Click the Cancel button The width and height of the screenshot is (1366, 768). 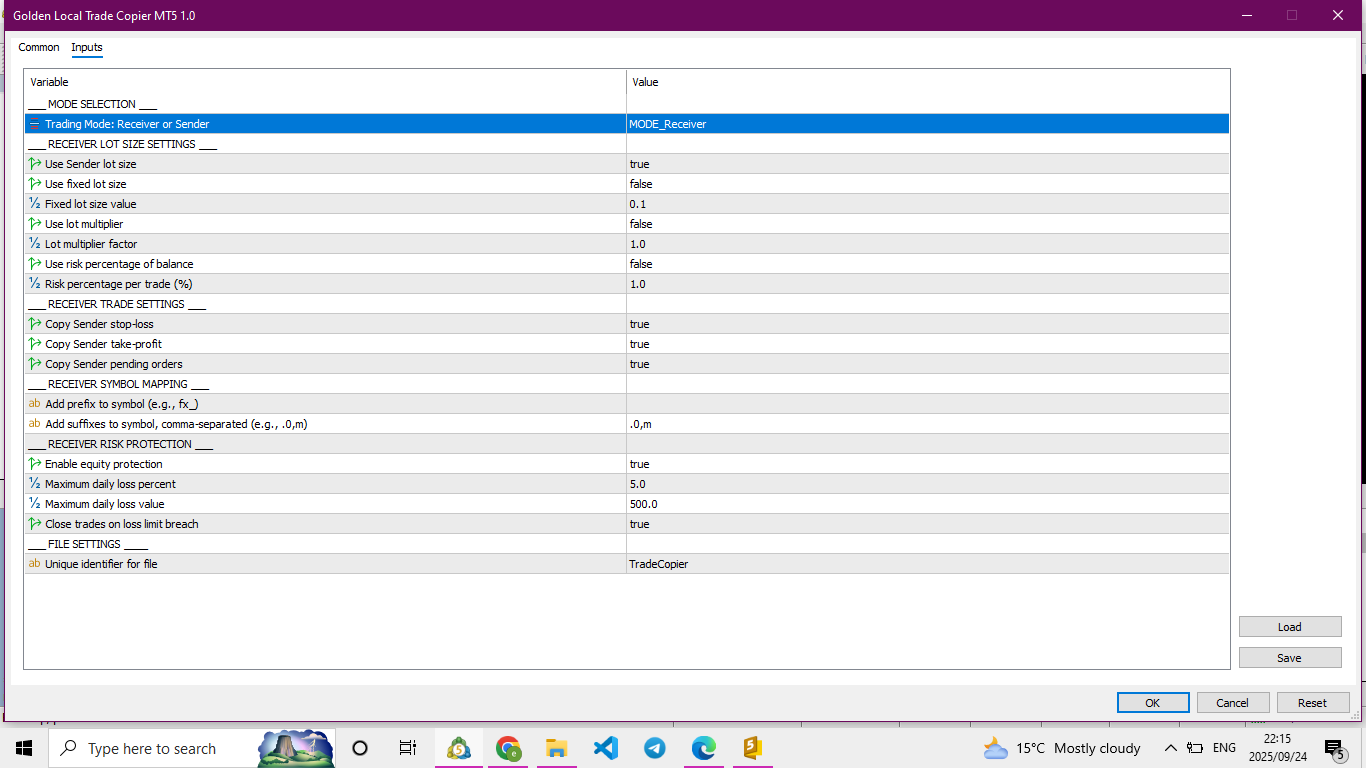tap(1233, 703)
